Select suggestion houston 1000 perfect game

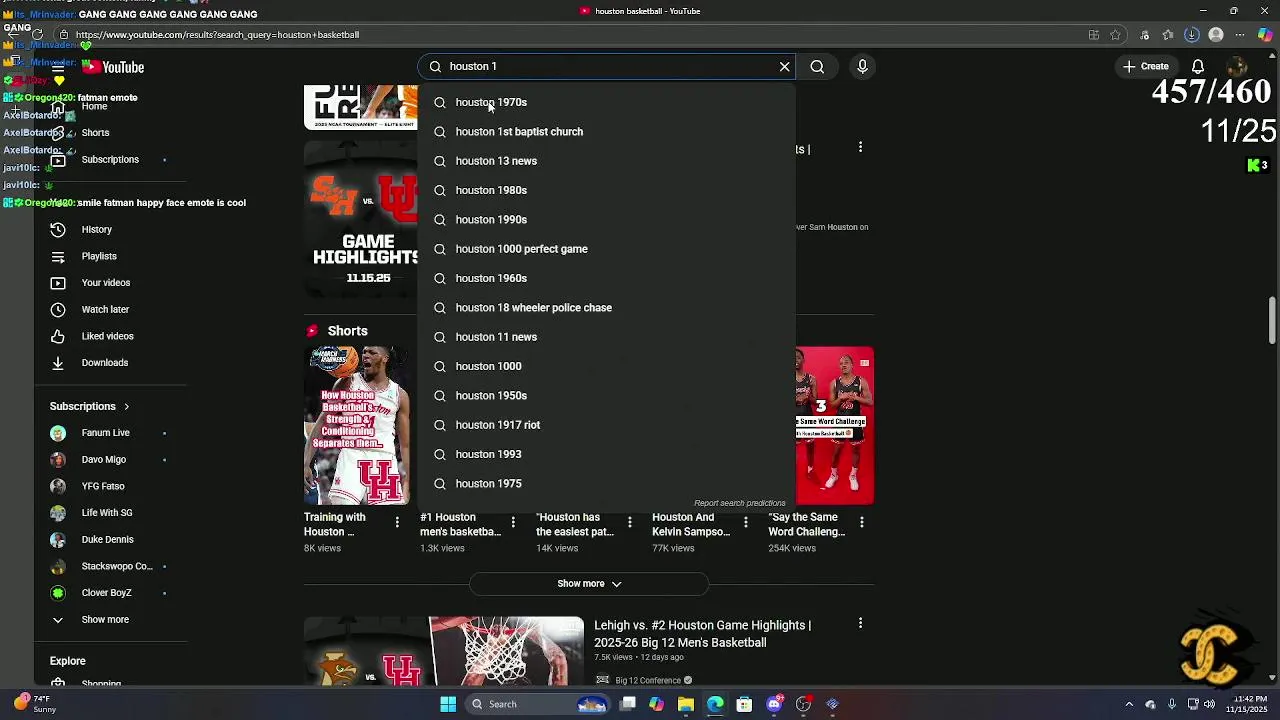tap(606, 249)
